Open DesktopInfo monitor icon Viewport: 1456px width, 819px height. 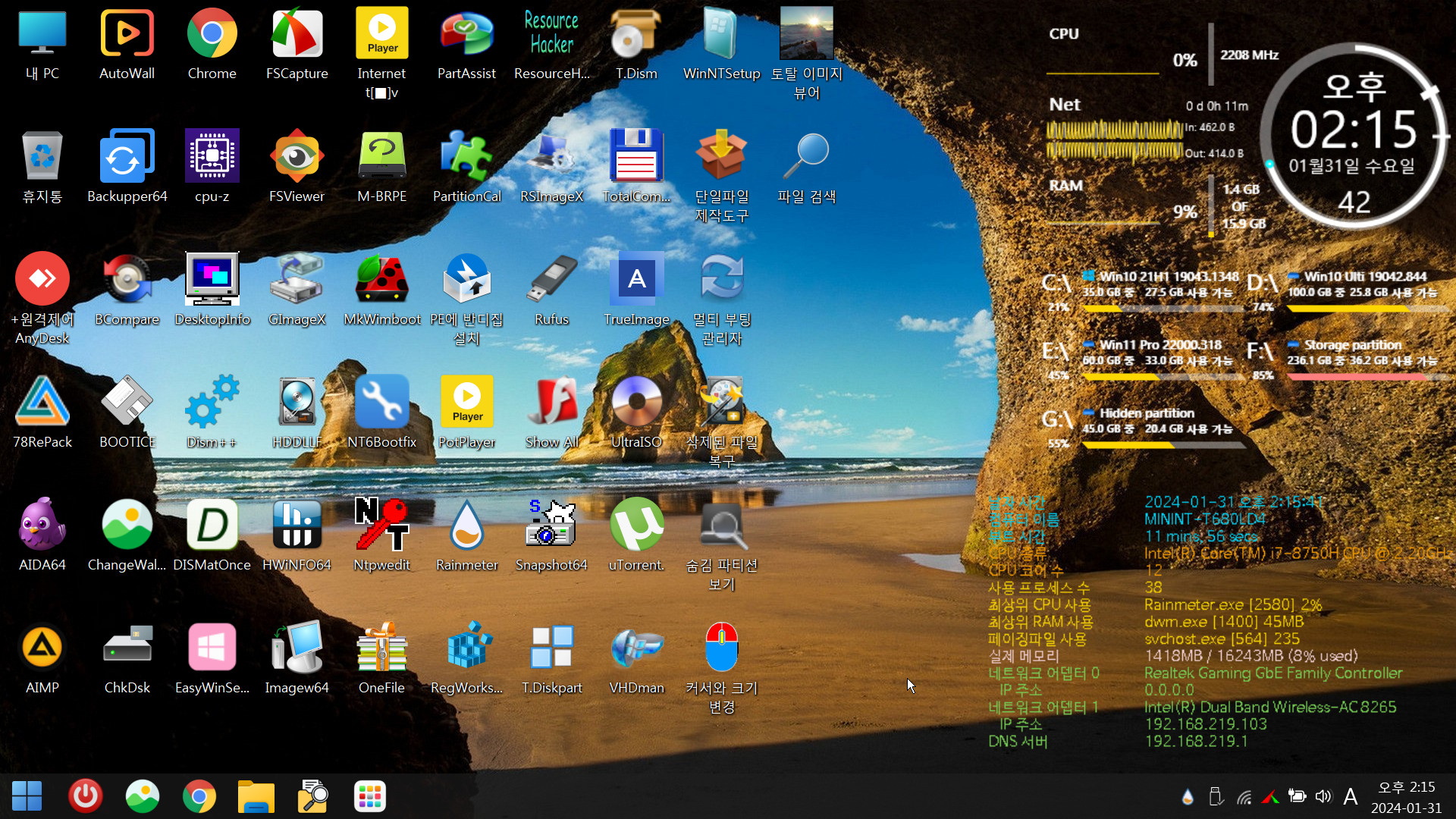pyautogui.click(x=212, y=290)
